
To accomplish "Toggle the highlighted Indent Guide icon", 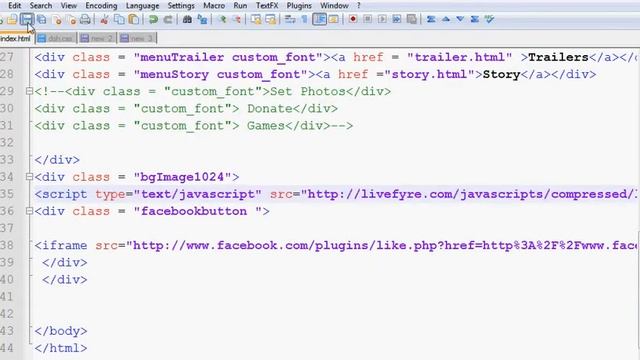I will [x=320, y=19].
